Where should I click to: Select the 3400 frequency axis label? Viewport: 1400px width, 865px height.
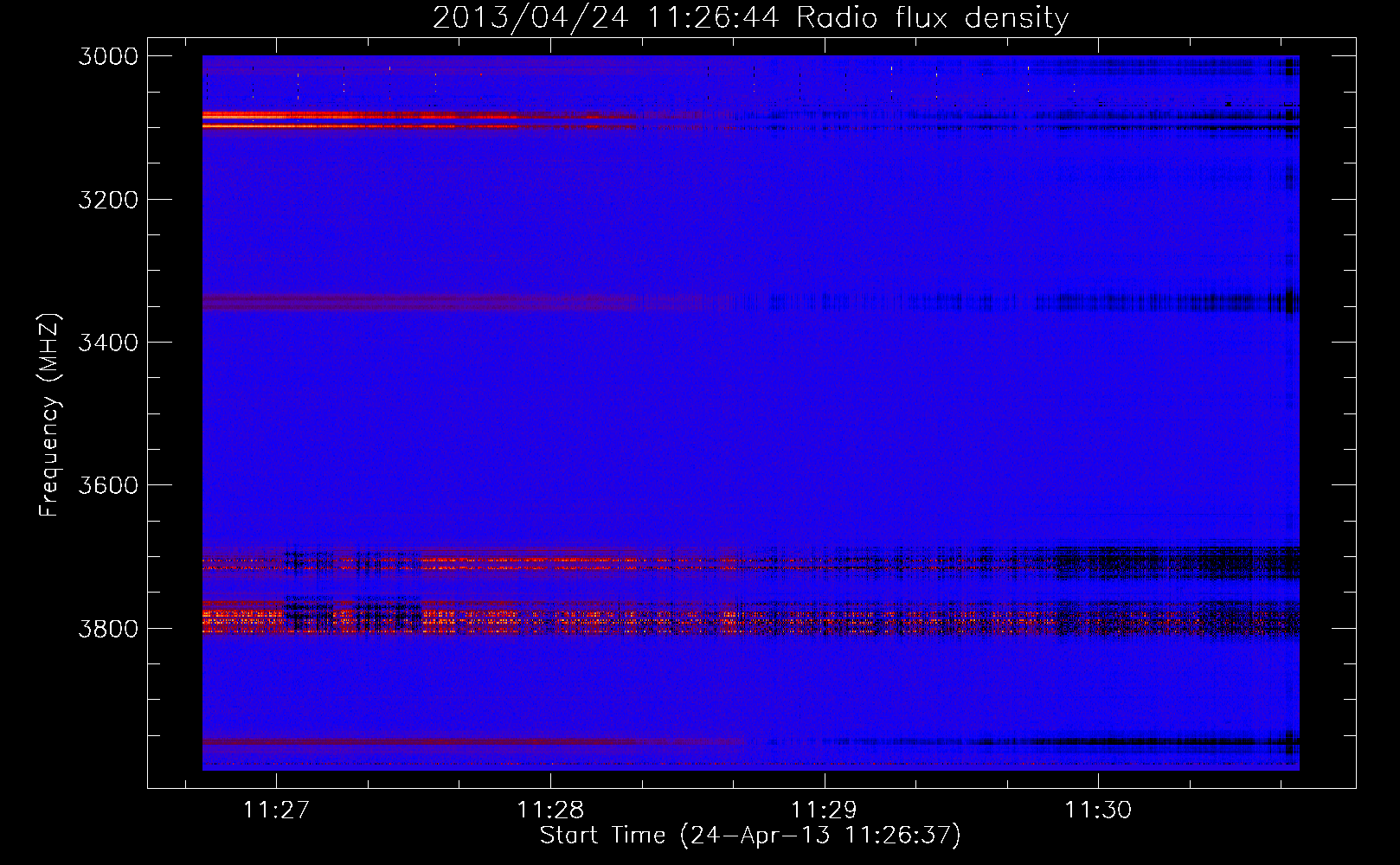(x=108, y=343)
